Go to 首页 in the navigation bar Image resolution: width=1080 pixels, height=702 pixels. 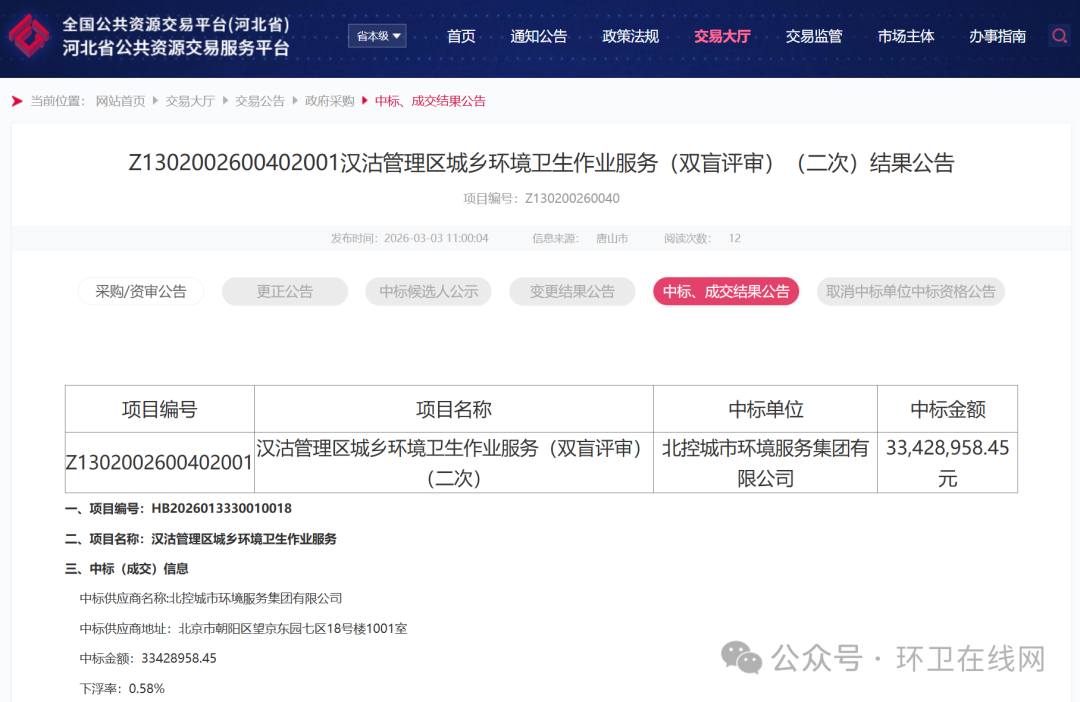click(461, 37)
